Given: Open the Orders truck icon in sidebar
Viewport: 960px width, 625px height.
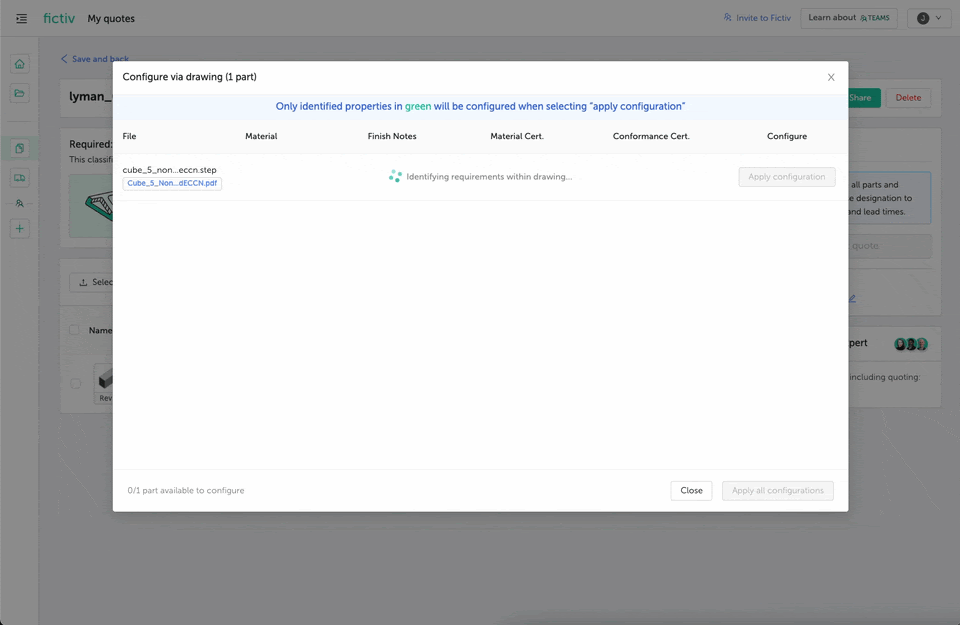Looking at the screenshot, I should [19, 177].
